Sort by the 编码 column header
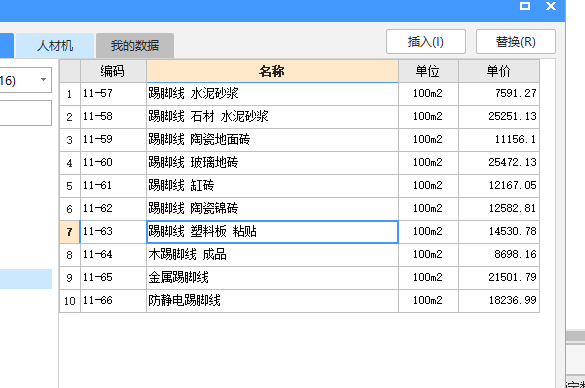 point(113,71)
